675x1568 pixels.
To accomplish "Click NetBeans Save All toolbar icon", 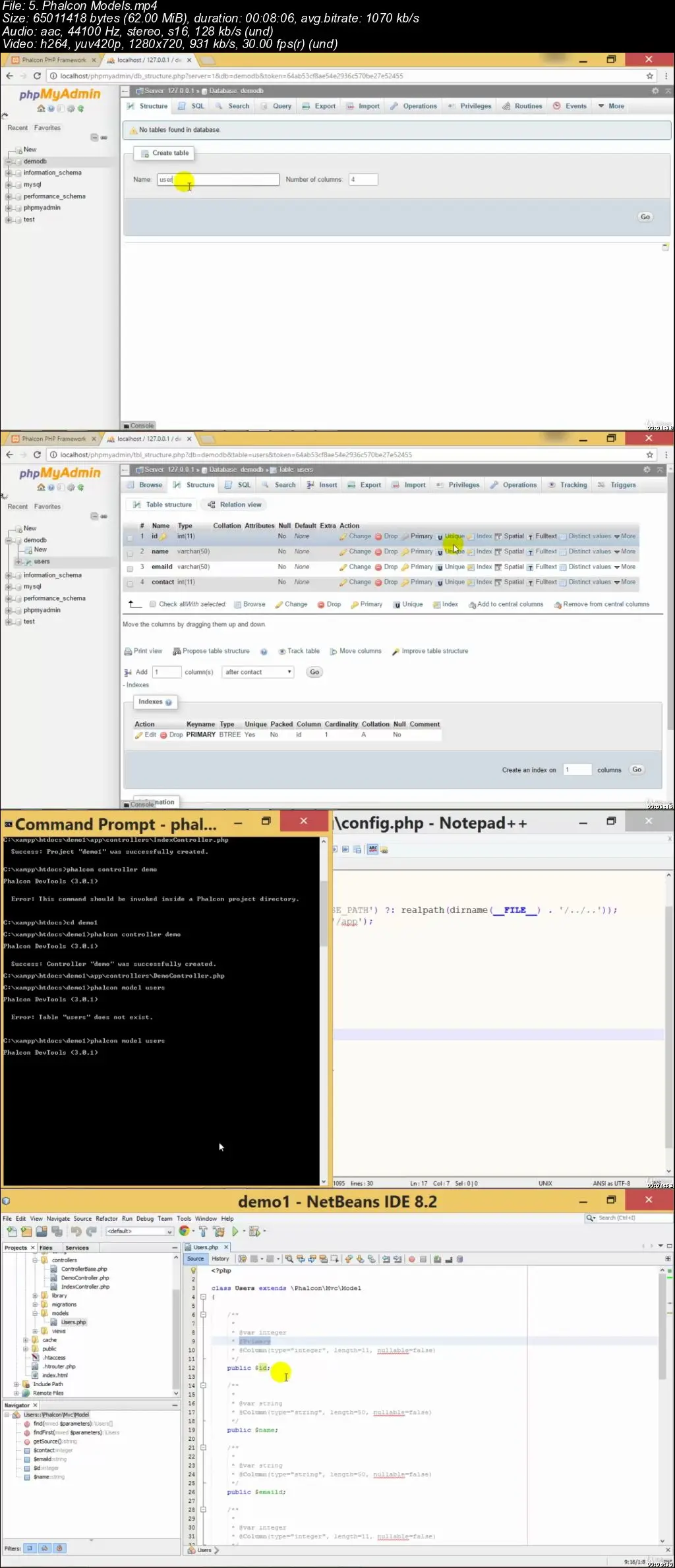I will [57, 1231].
